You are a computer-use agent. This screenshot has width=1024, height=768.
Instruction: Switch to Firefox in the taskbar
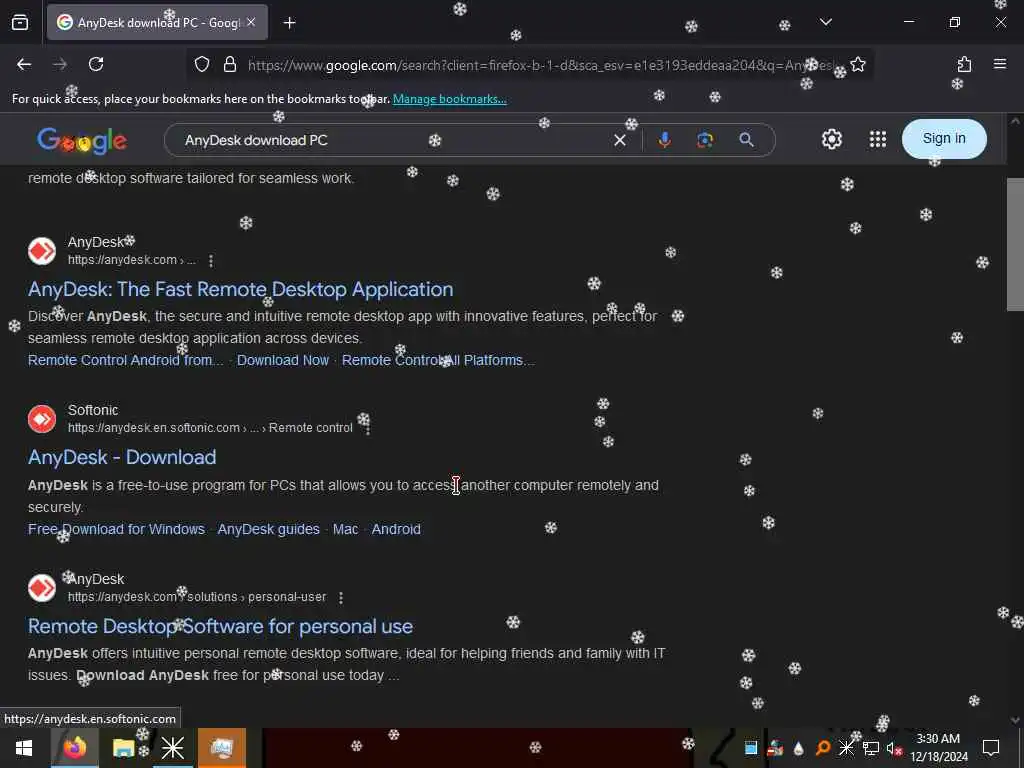point(75,748)
